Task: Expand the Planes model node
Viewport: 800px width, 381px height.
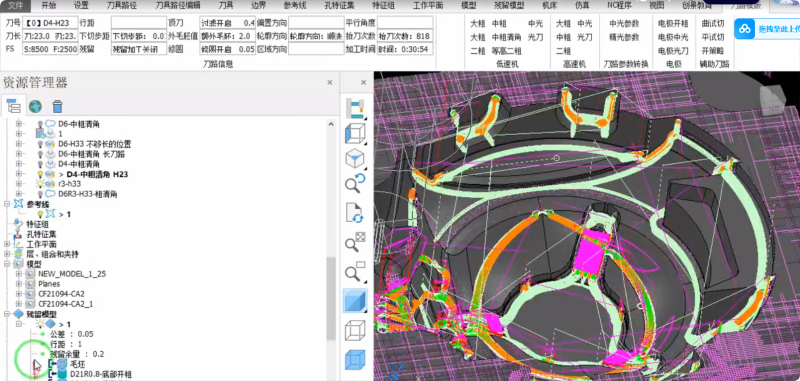Action: (x=19, y=284)
